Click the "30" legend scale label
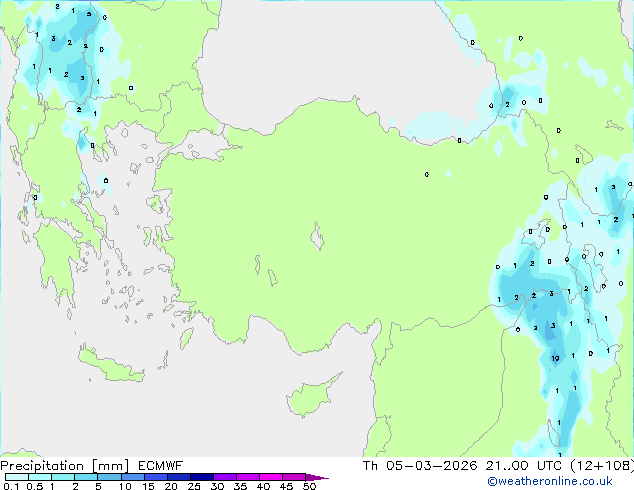The width and height of the screenshot is (634, 490). click(217, 486)
